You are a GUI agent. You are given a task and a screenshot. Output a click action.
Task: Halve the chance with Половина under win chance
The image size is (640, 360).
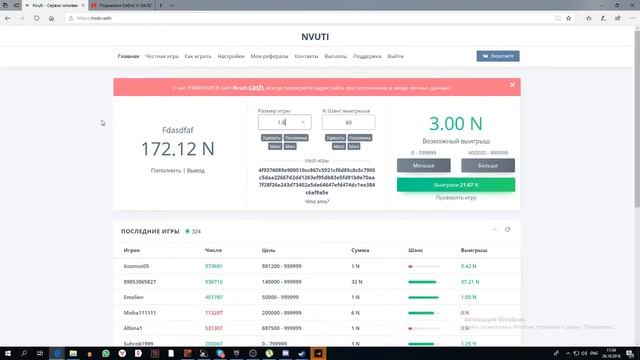(x=360, y=138)
